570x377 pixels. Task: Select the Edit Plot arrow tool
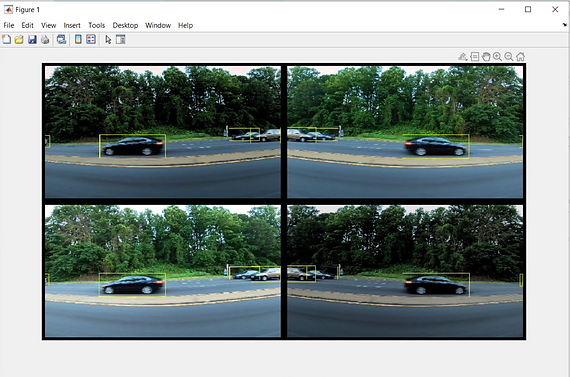[108, 39]
